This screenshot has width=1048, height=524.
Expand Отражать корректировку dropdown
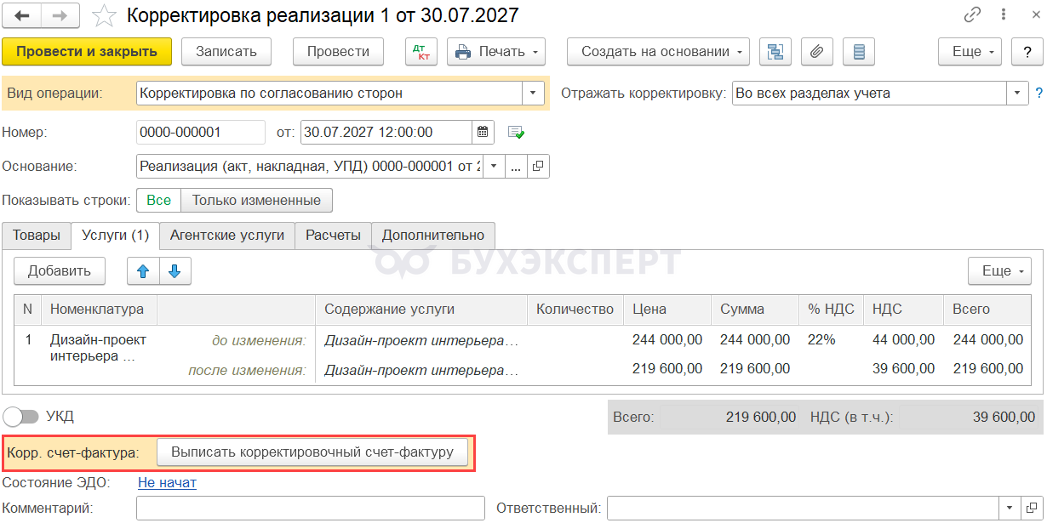click(1017, 93)
